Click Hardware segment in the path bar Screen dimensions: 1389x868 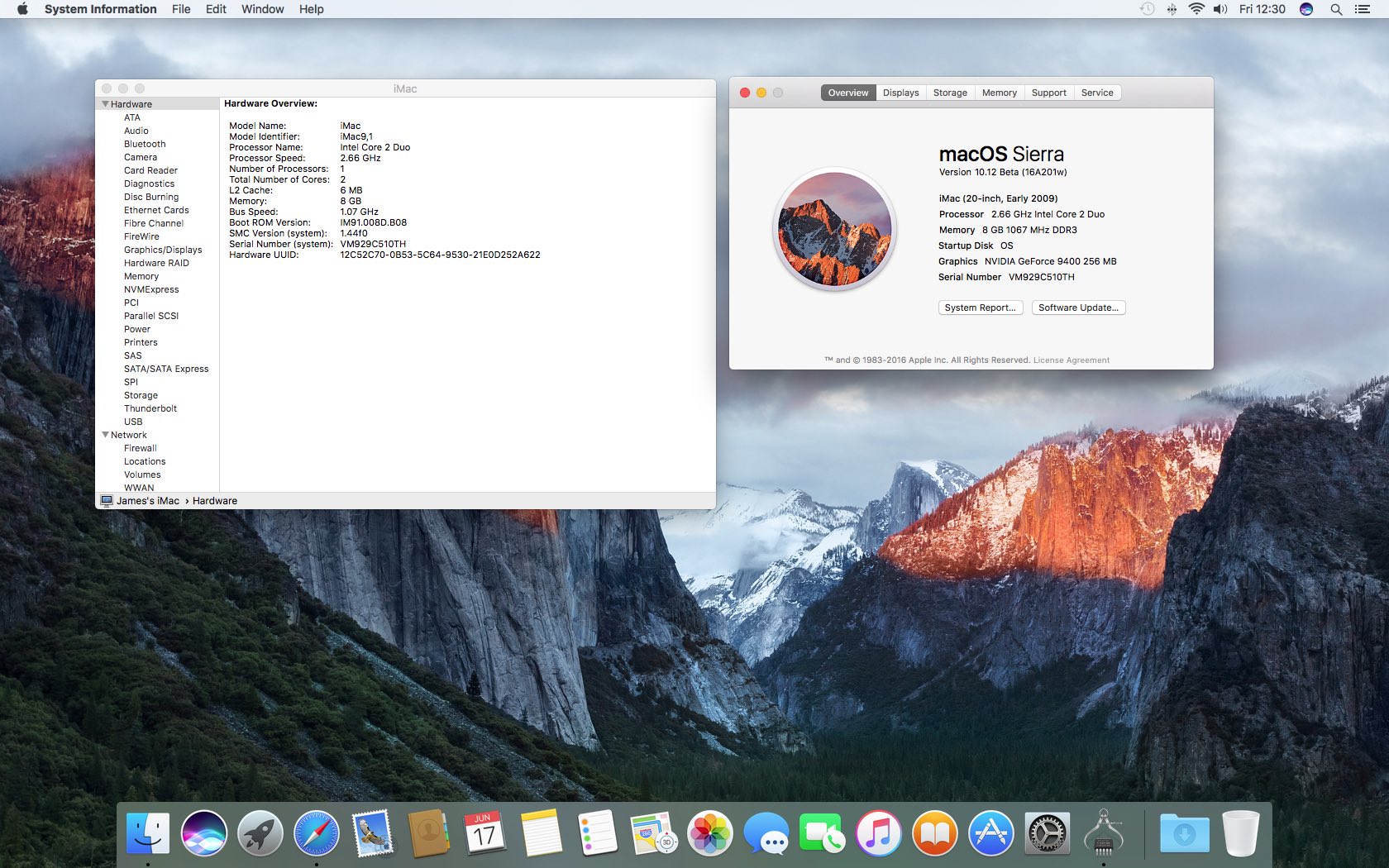tap(215, 501)
